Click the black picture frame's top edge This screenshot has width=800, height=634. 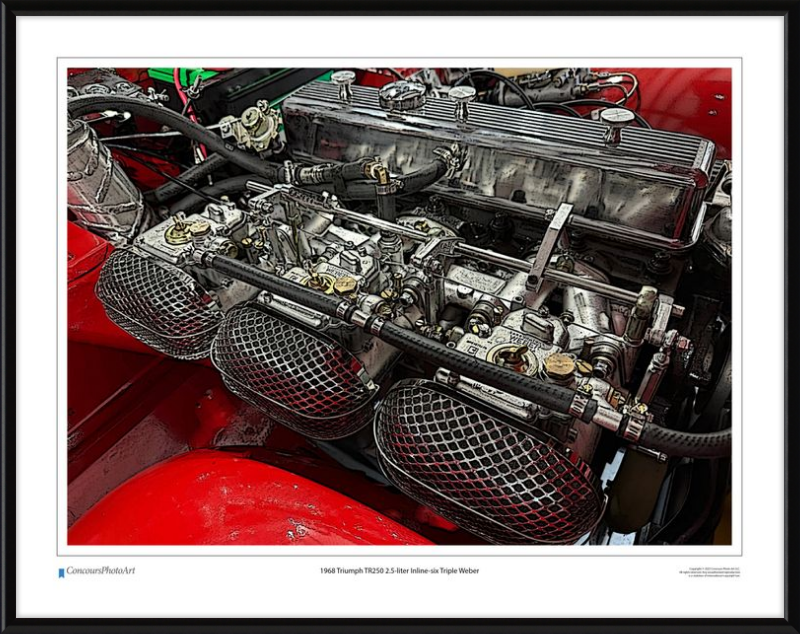(x=400, y=7)
